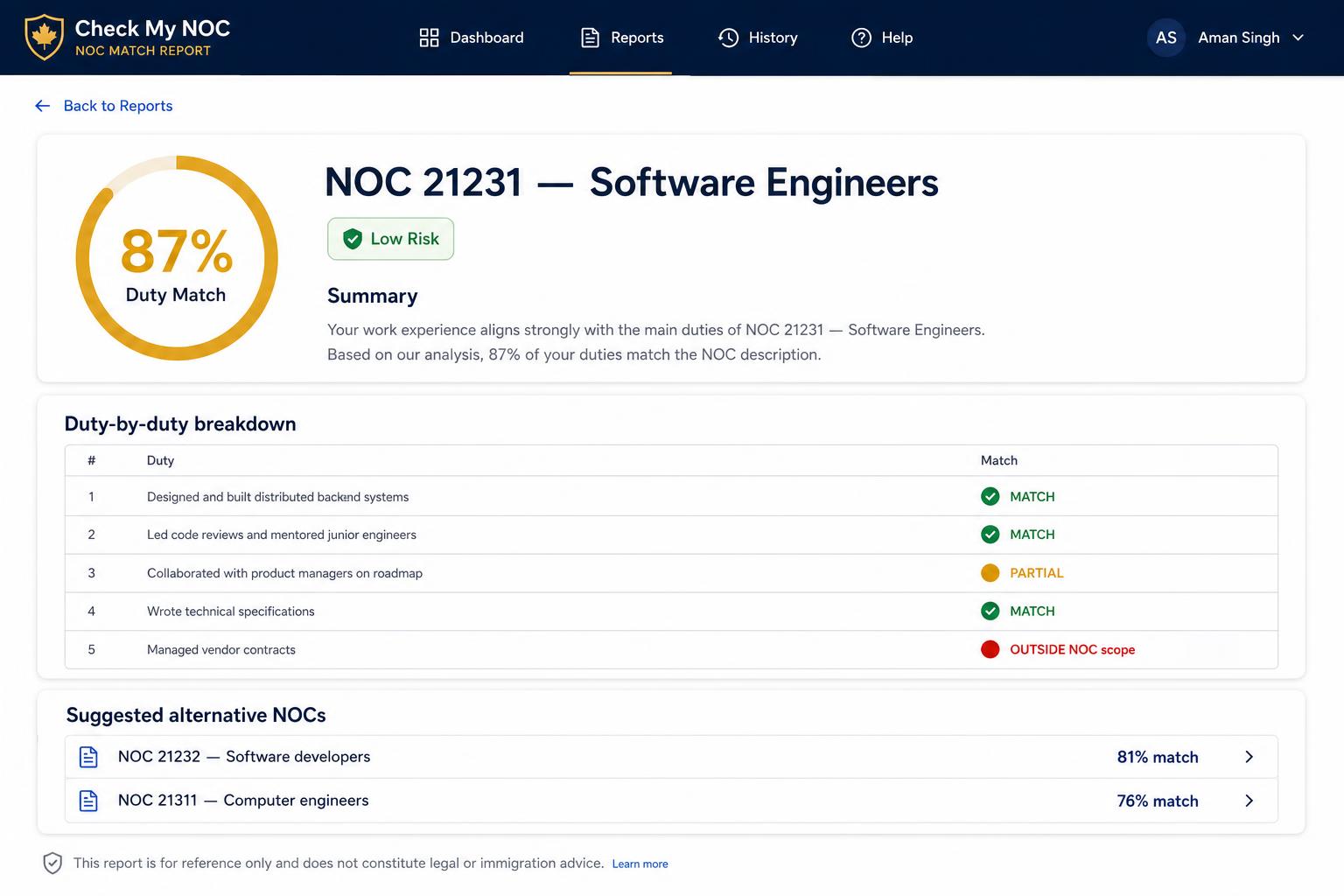Click the Summary heading
The height and width of the screenshot is (896, 1344).
[373, 296]
